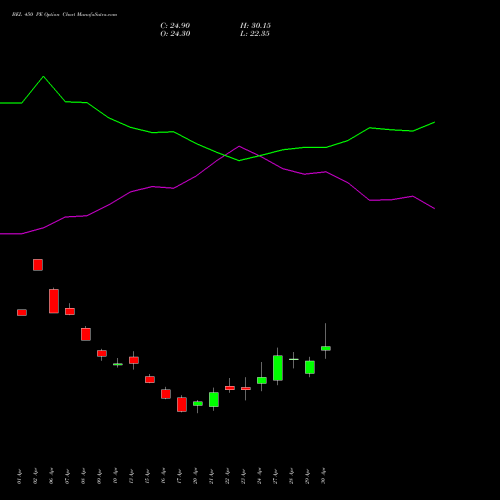Click the '20 Apr' date axis label
This screenshot has height=500, width=500.
195,476
